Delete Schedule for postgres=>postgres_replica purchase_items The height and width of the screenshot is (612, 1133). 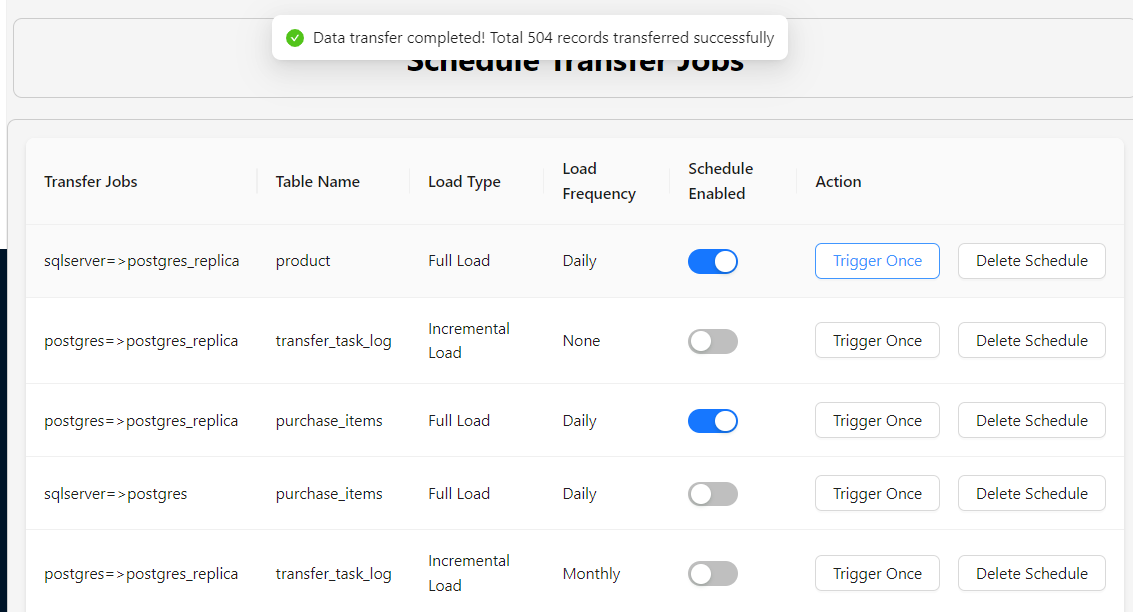point(1031,421)
